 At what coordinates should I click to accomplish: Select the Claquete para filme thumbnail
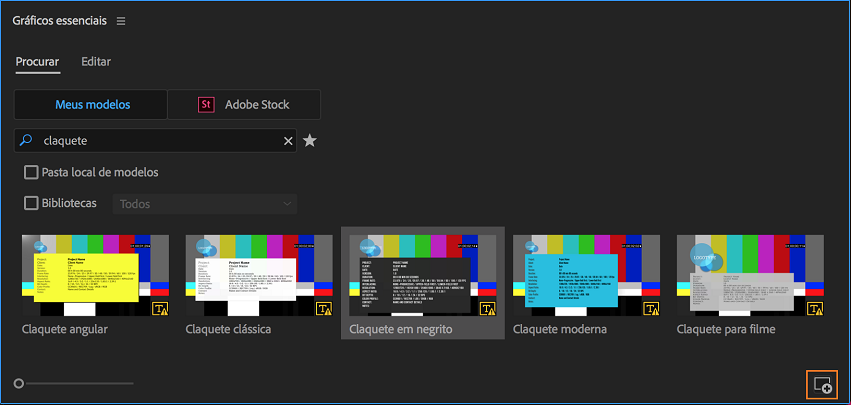point(751,275)
